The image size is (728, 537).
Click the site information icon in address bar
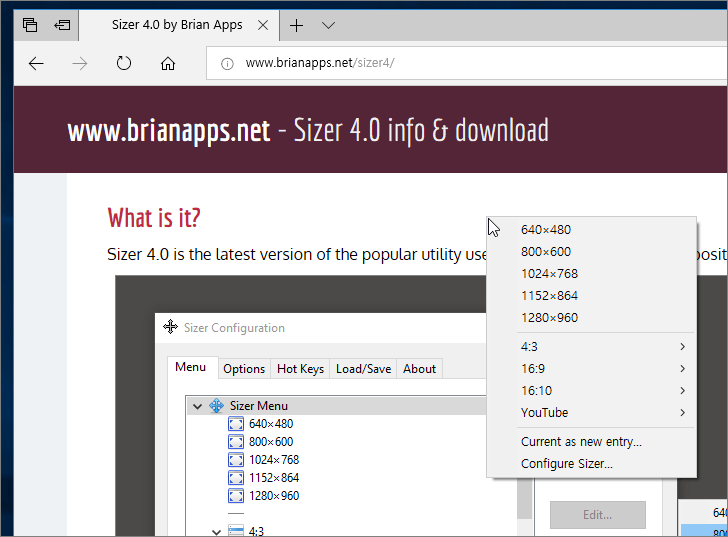point(227,63)
